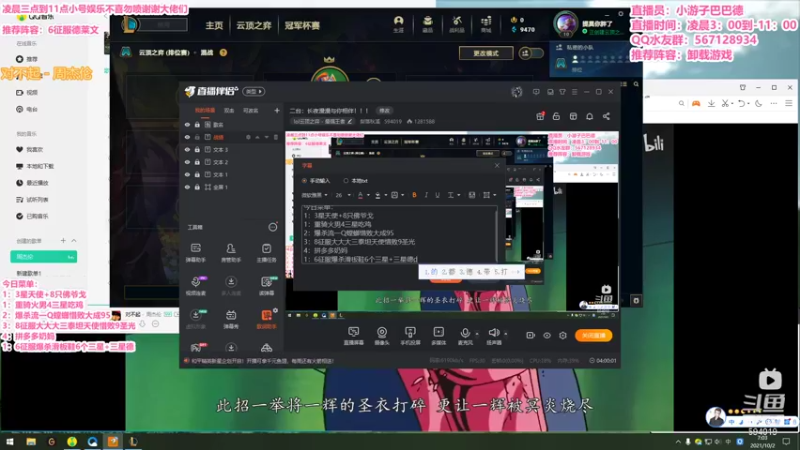Select the 手动输入 manual input radio button
800x450 pixels.
(x=305, y=181)
